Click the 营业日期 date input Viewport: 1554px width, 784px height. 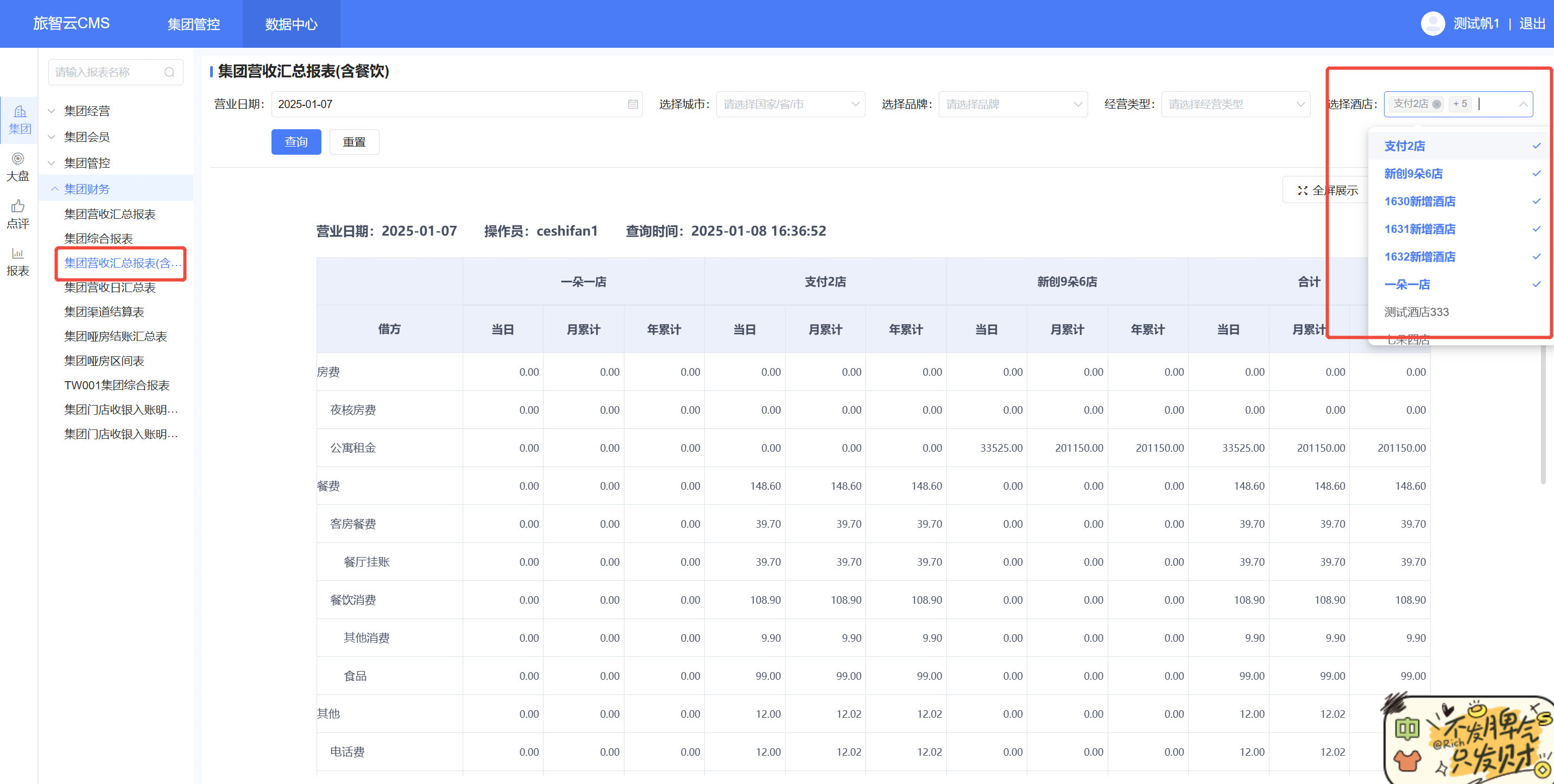pos(457,104)
